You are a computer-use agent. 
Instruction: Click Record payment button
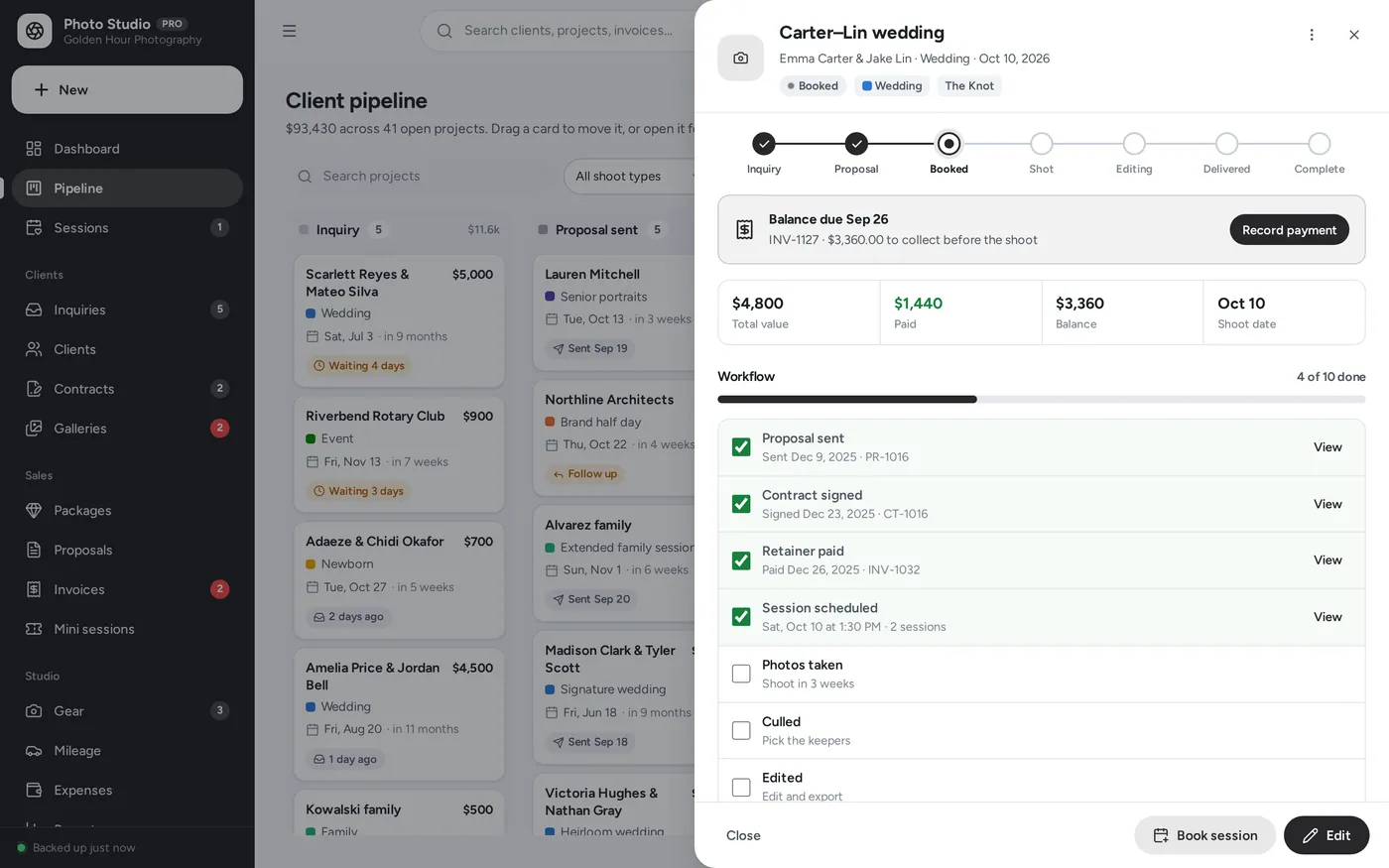[x=1289, y=230]
